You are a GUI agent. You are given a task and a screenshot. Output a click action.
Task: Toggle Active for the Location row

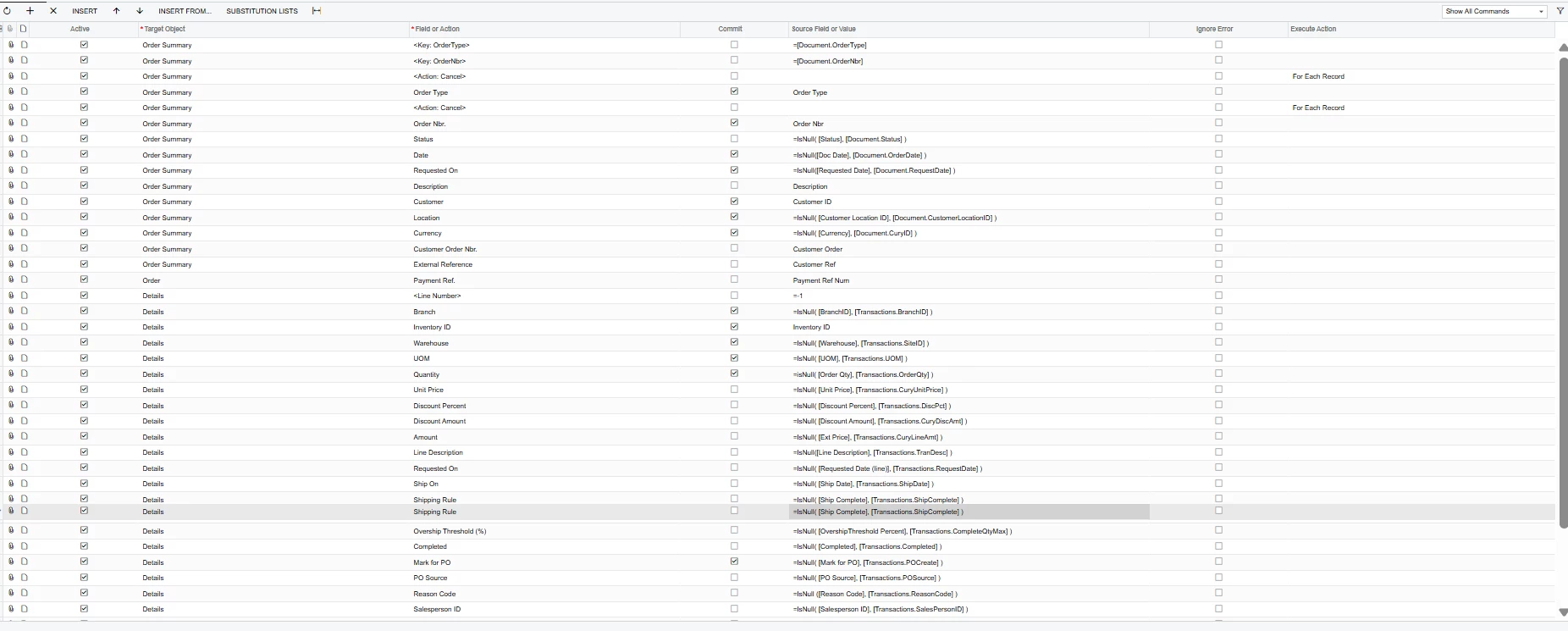click(x=84, y=217)
